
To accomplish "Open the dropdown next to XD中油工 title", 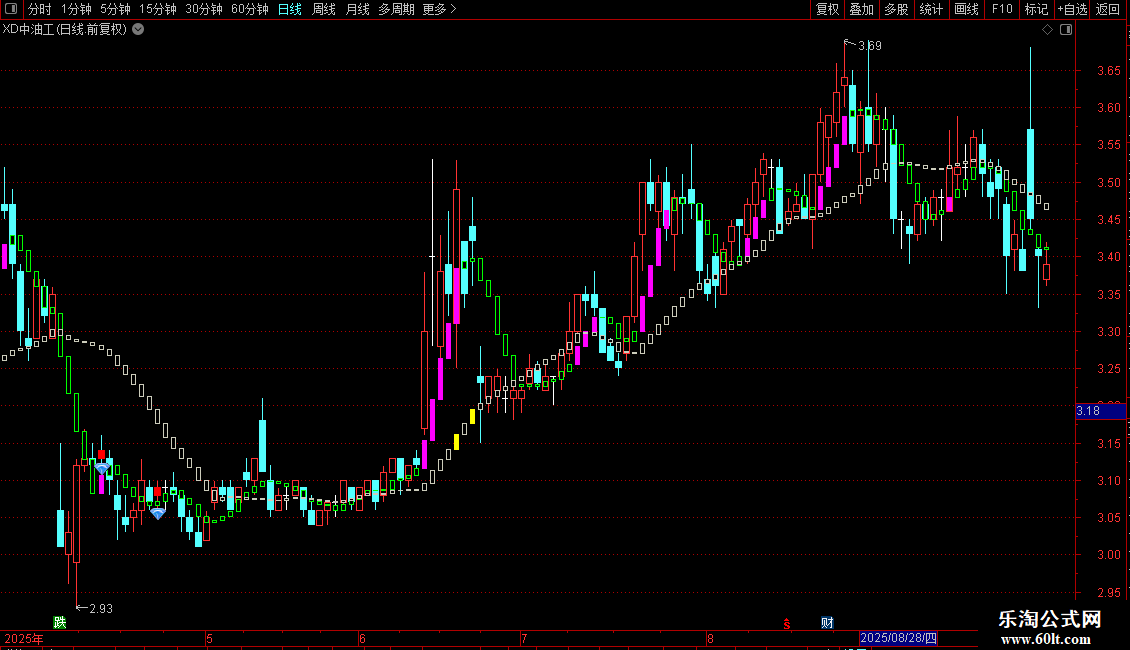I will (x=138, y=30).
